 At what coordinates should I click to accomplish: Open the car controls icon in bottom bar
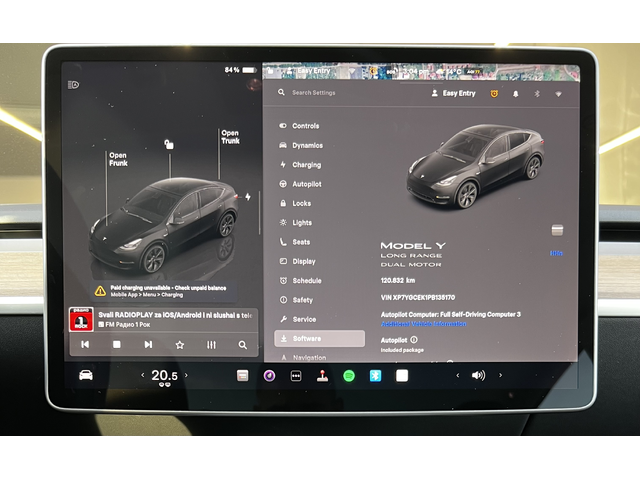click(x=86, y=375)
